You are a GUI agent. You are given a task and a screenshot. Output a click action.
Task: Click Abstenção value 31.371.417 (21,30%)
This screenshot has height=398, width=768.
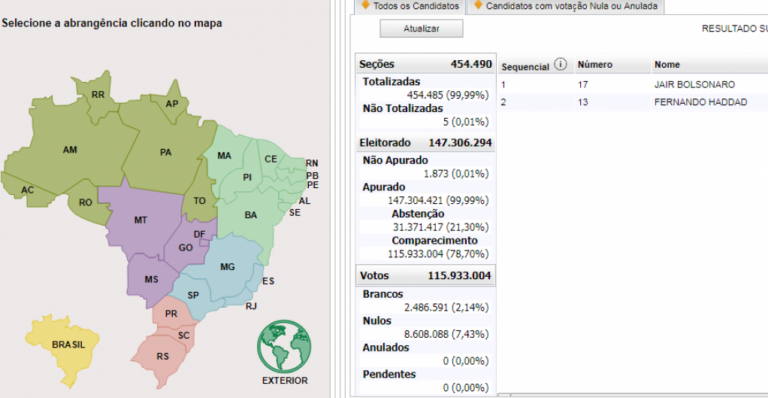point(441,227)
